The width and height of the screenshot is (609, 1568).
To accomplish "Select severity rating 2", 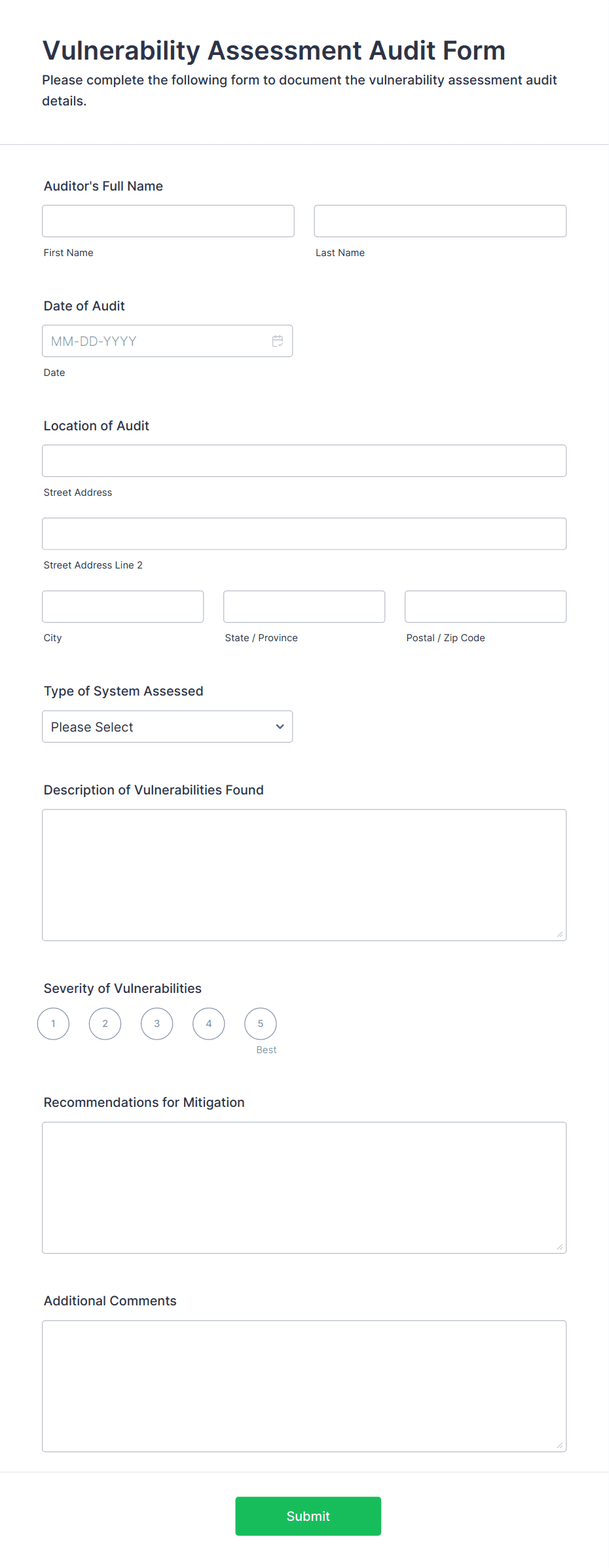I will coord(105,1023).
